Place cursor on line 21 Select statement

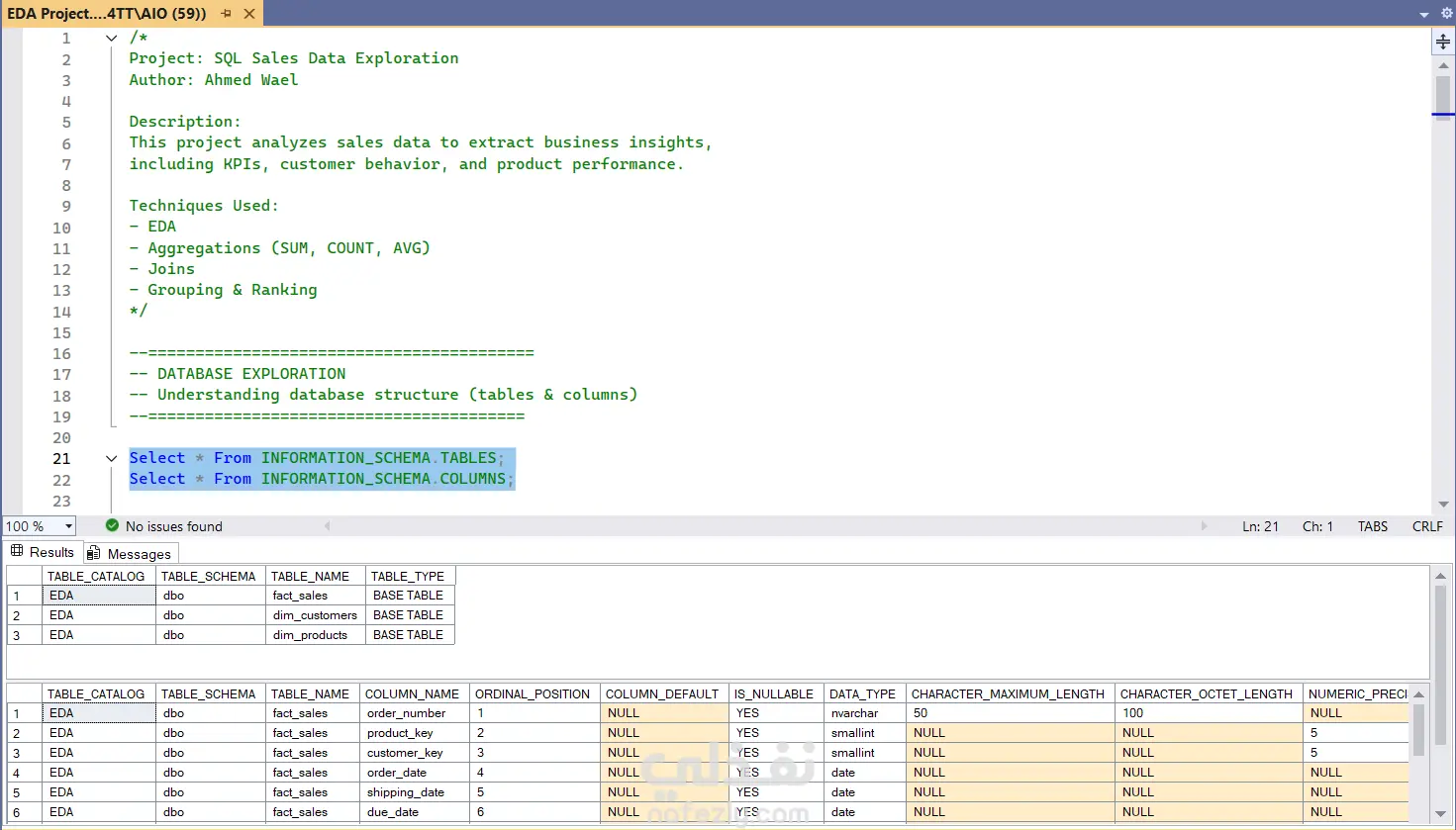click(317, 458)
